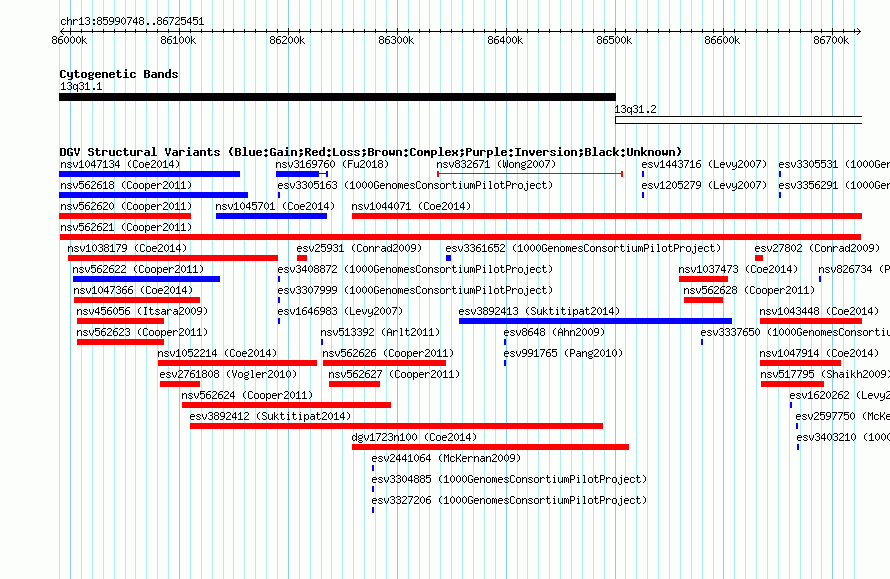890x579 pixels.
Task: Select the esv3408872 variant label
Action: click(x=415, y=269)
